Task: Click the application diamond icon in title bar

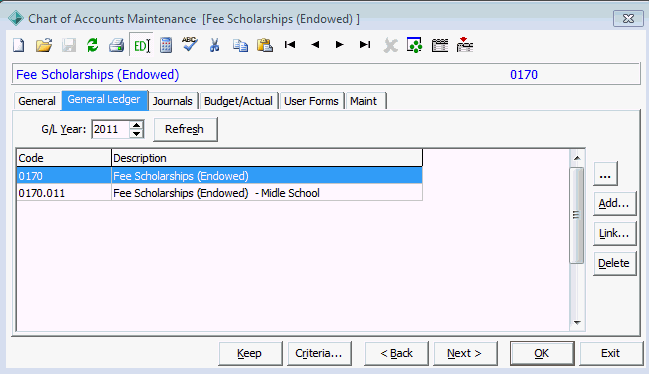Action: 16,19
